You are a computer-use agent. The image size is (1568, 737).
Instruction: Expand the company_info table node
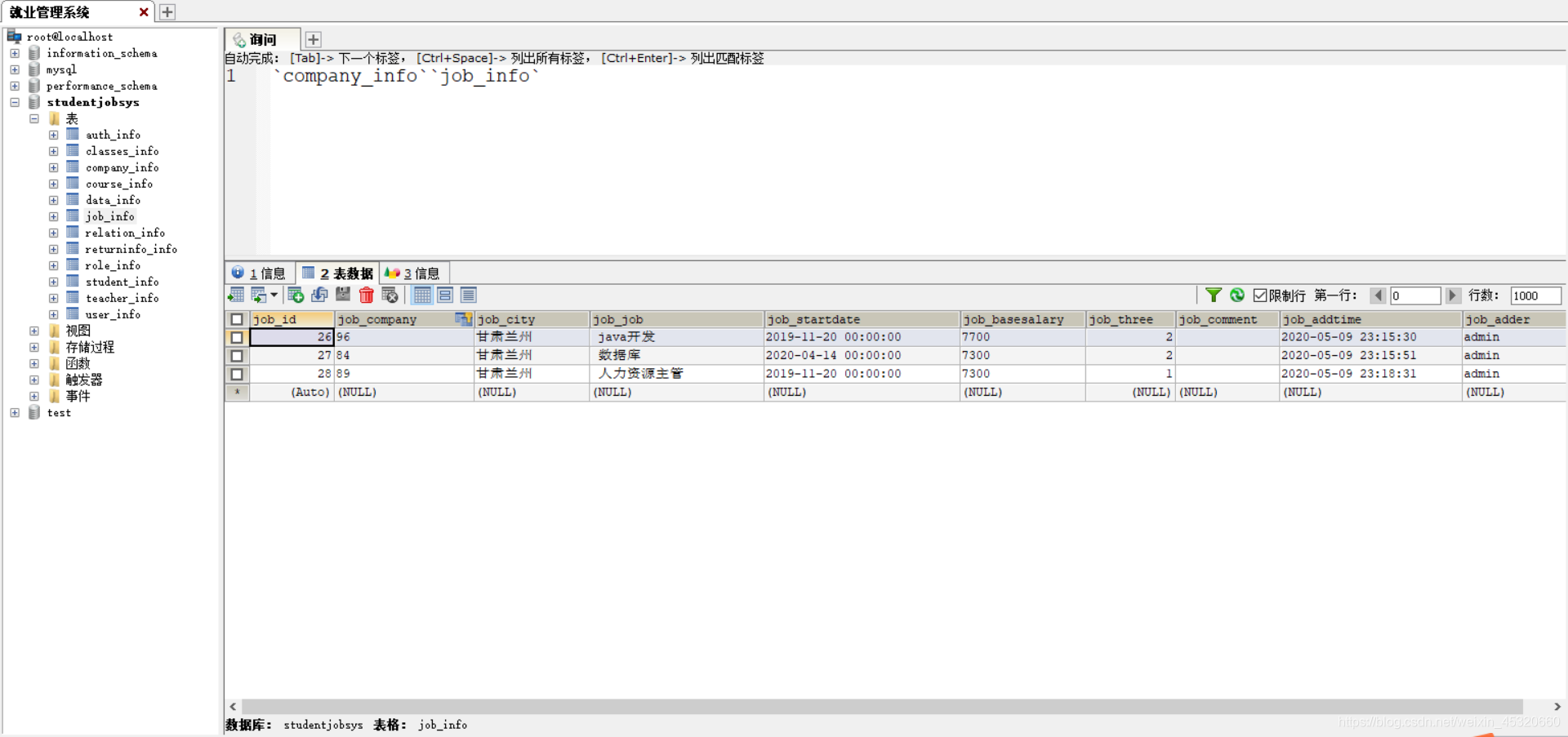pyautogui.click(x=53, y=167)
